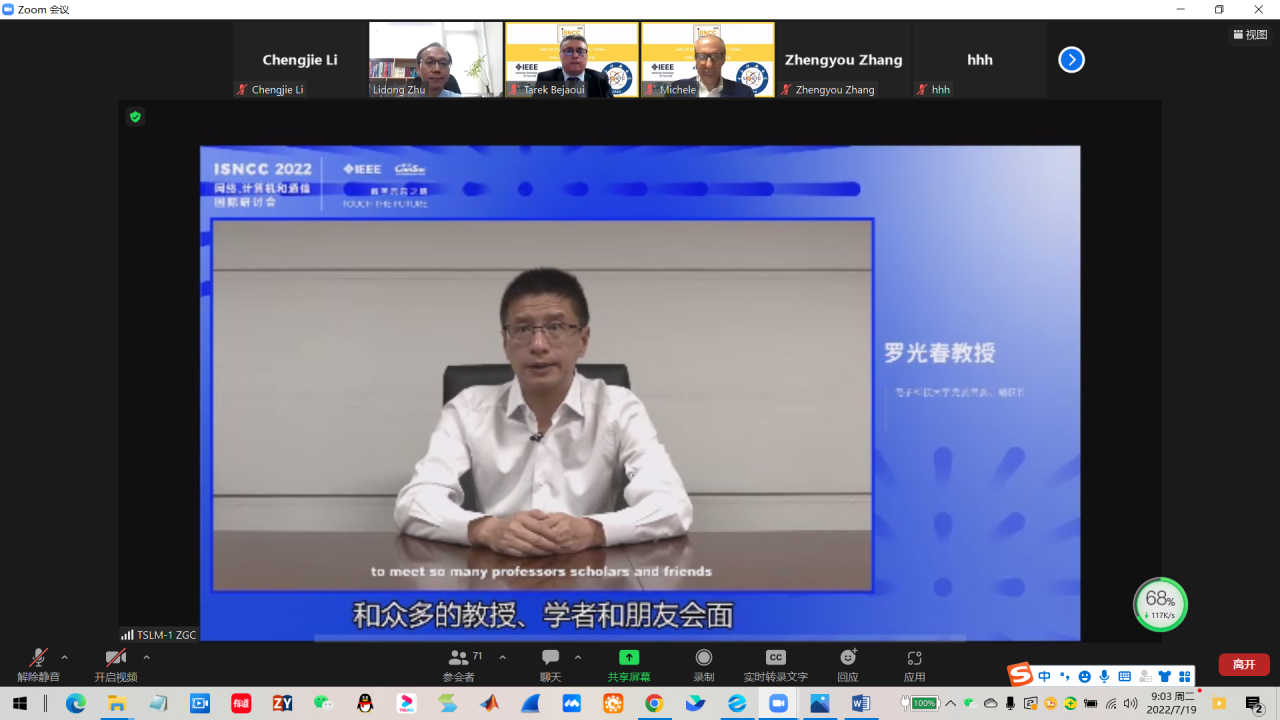Click the 68% green performance circle widget
Screen dimensions: 1280x720
(1160, 604)
